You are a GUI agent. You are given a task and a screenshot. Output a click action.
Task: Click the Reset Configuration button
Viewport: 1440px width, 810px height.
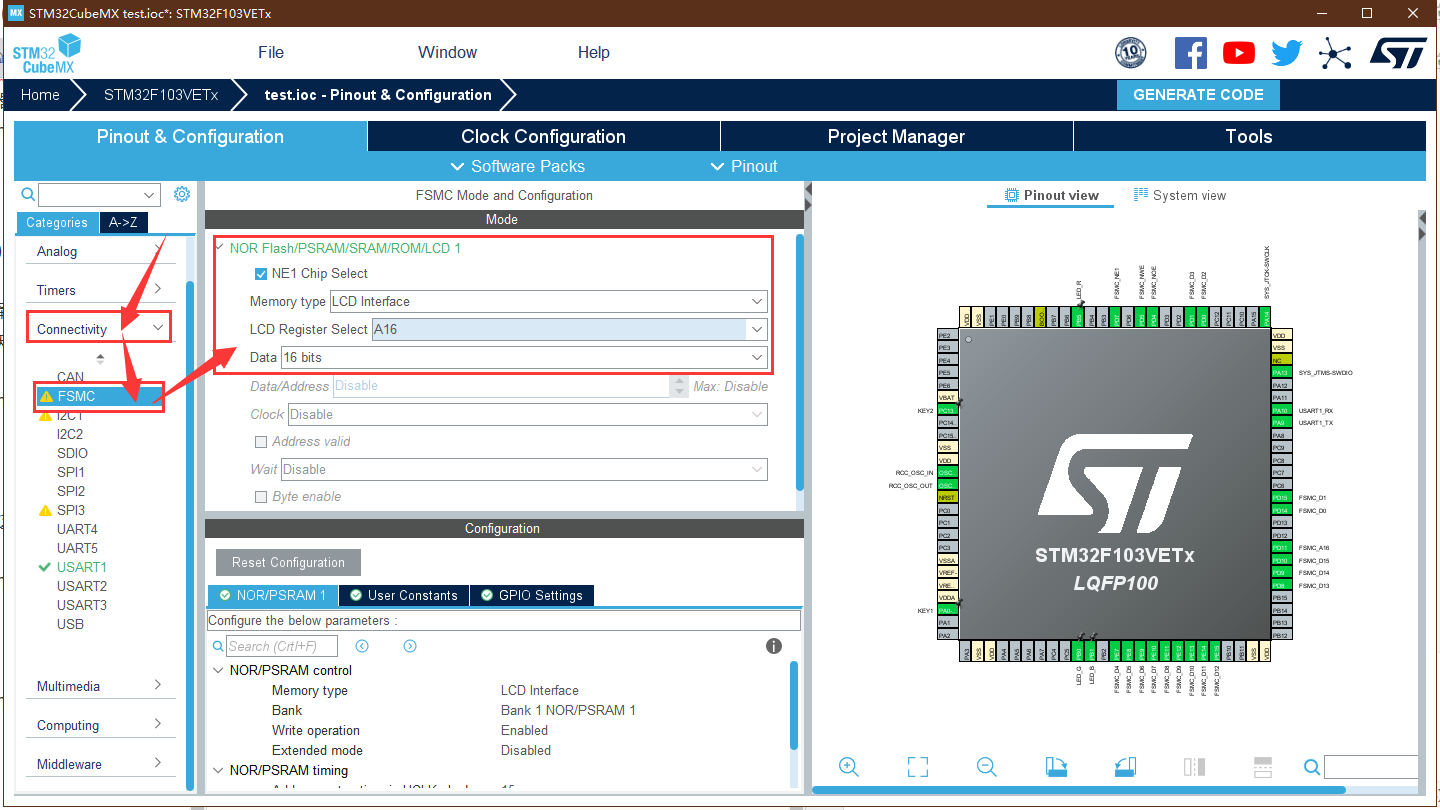288,562
